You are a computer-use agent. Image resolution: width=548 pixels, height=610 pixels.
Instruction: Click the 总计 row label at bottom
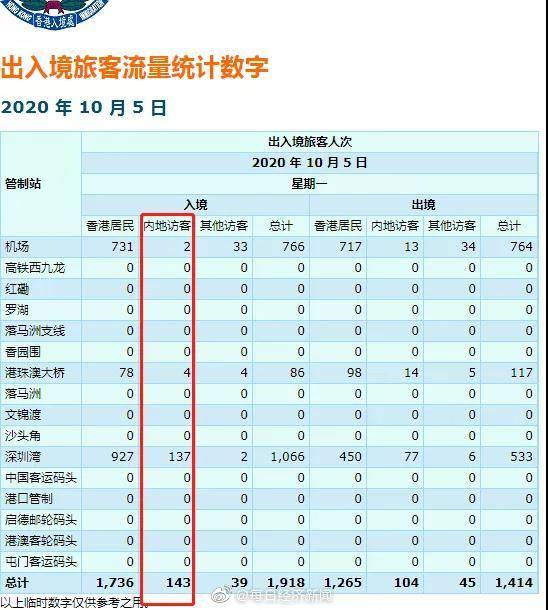point(17,583)
